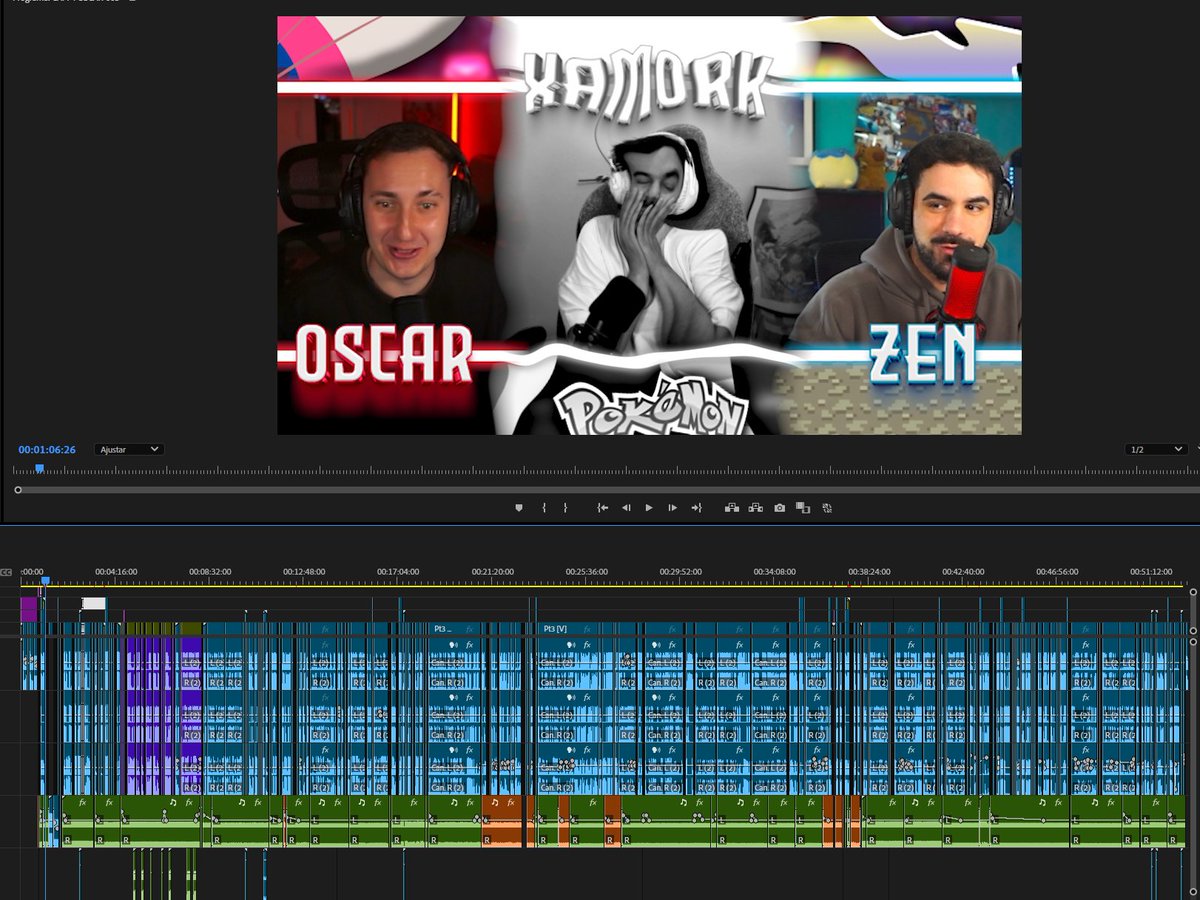The height and width of the screenshot is (900, 1200).
Task: Click ruler time 00:21:20:00
Action: click(493, 572)
